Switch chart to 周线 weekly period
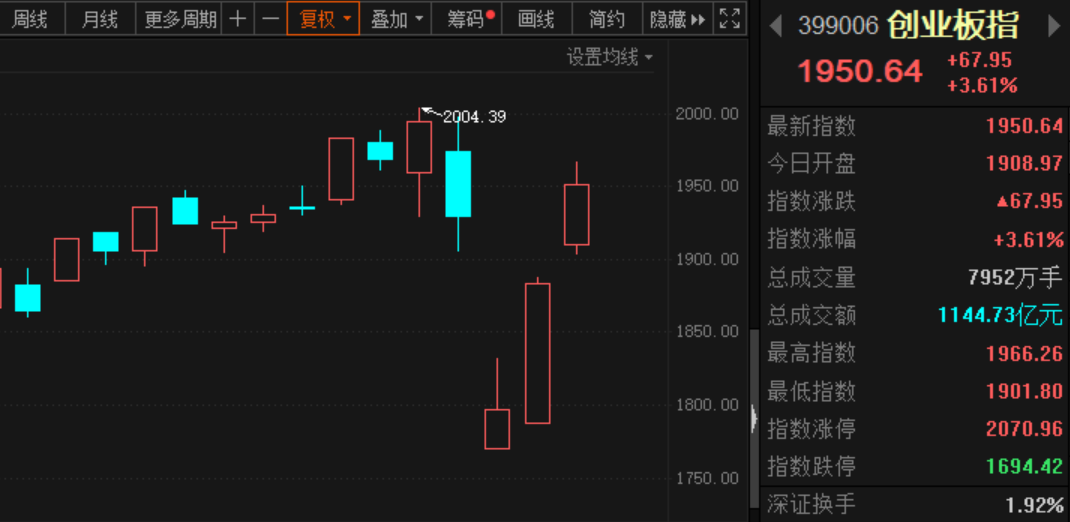 (x=31, y=18)
